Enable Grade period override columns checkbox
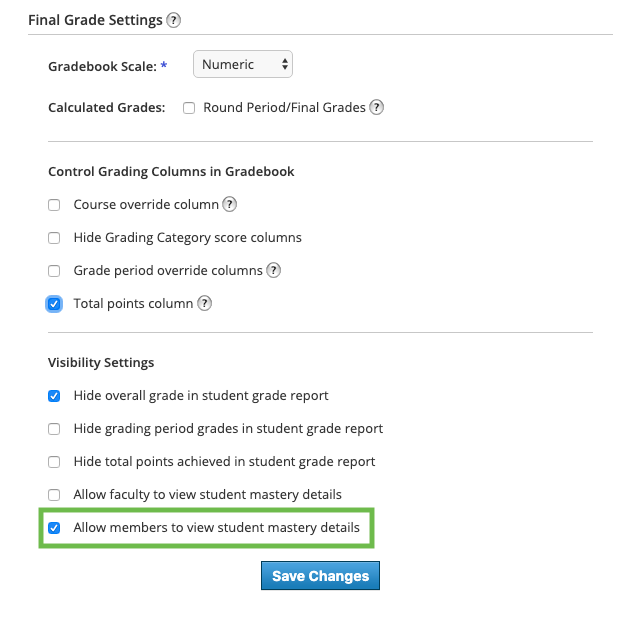 point(54,271)
